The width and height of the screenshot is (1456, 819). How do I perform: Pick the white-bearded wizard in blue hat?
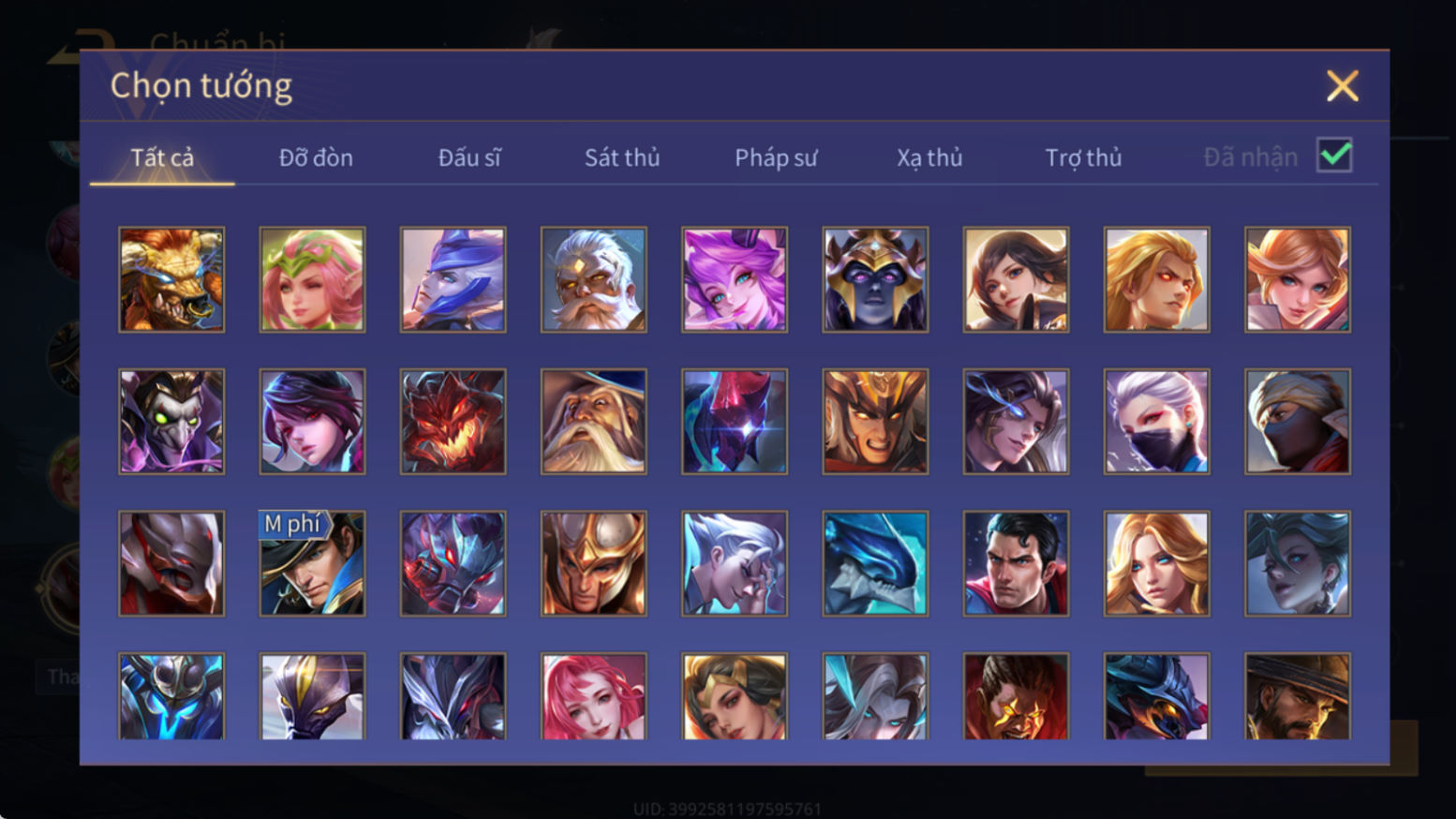click(594, 422)
